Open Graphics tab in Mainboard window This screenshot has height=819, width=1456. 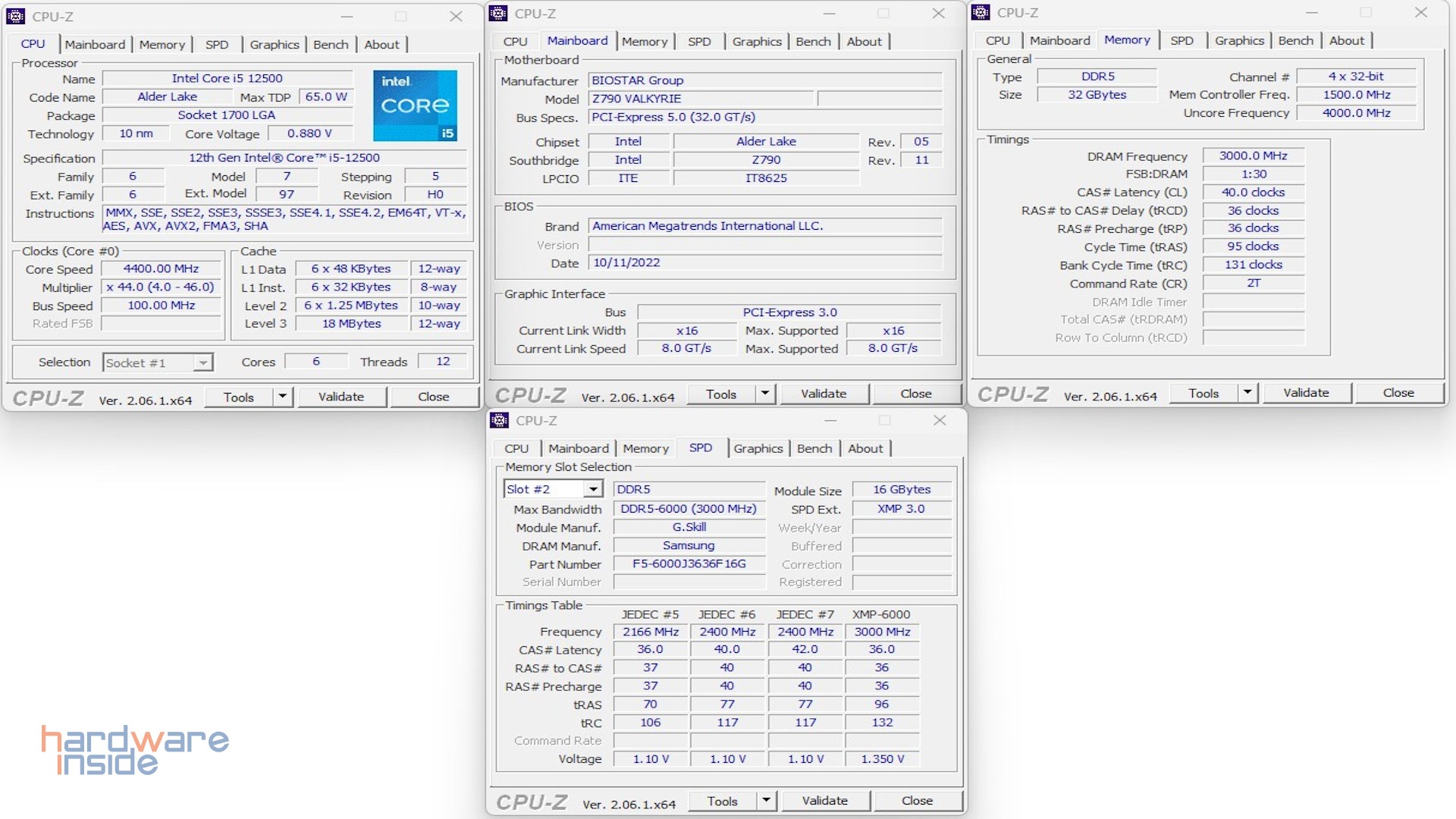(756, 42)
